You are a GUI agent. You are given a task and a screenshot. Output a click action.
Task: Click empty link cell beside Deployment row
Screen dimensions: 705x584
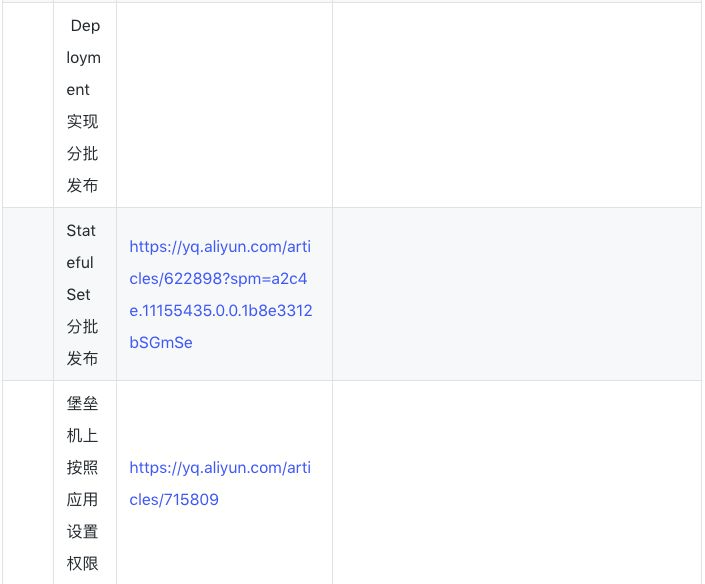coord(224,105)
